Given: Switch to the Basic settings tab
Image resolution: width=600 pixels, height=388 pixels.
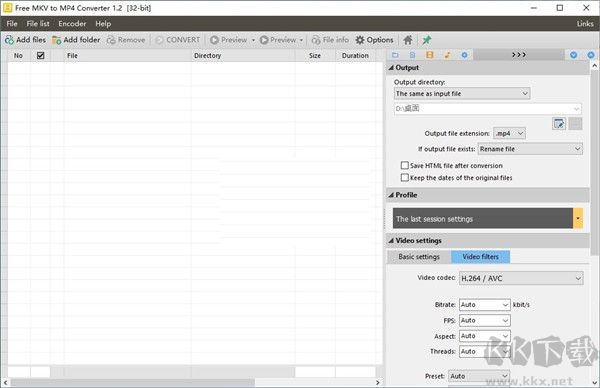Looking at the screenshot, I should click(419, 257).
